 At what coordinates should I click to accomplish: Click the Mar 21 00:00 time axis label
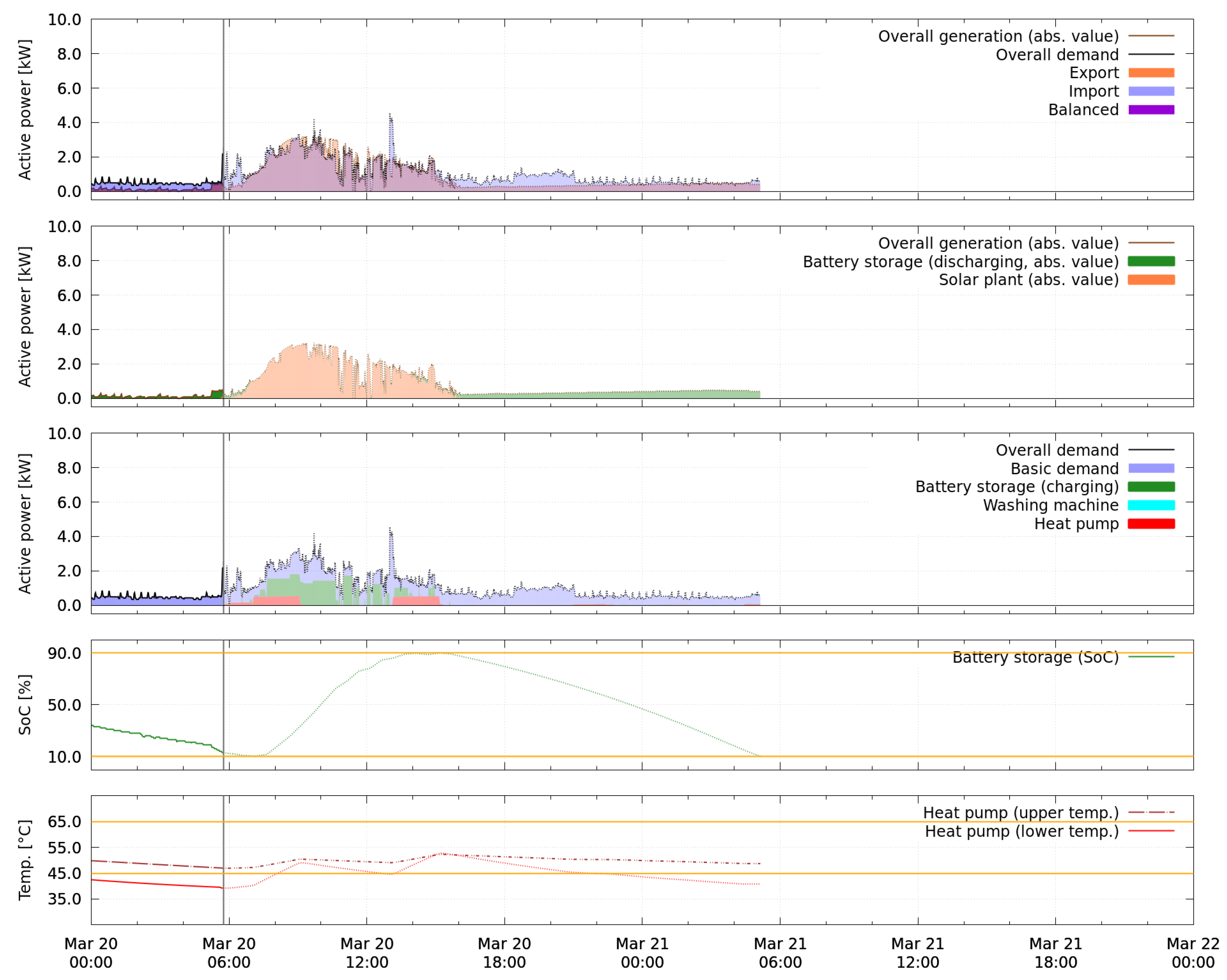click(642, 953)
